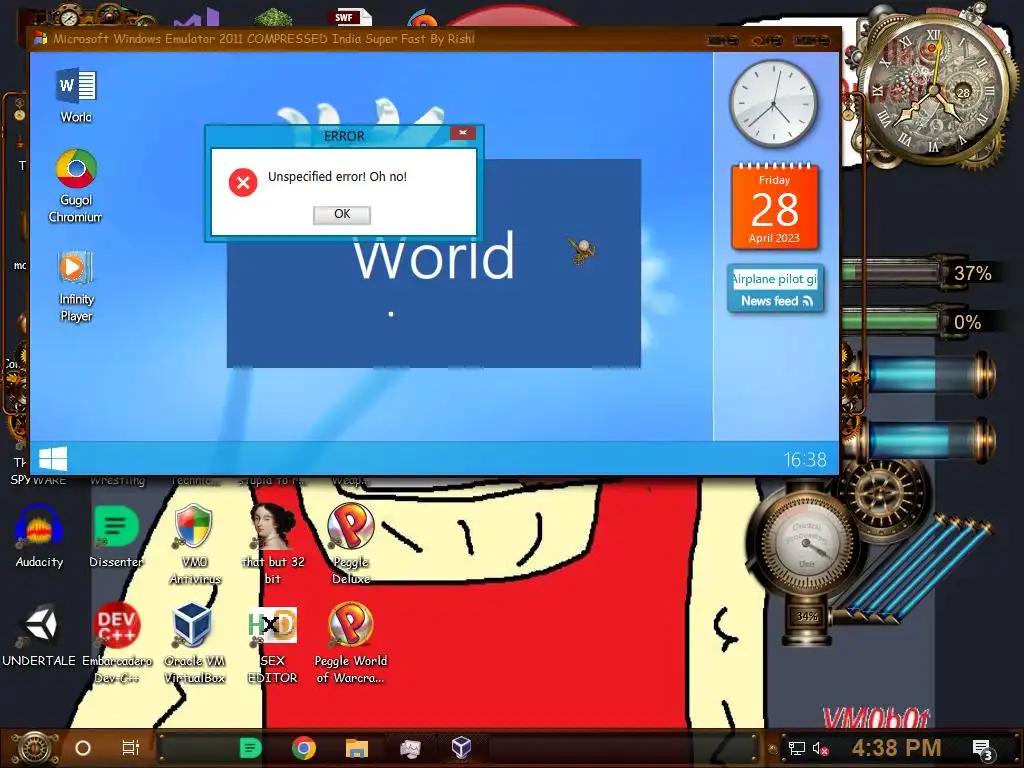The image size is (1024, 768).
Task: Click the 4:38 PM taskbar clock
Action: coord(896,748)
